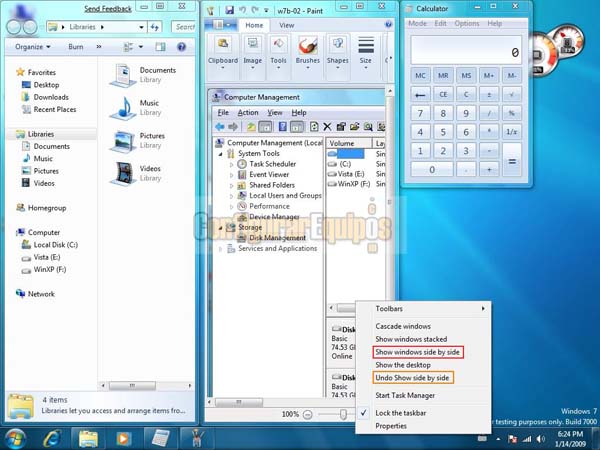Click the volume speaker icon in system tray
This screenshot has height=450, width=600.
540,439
